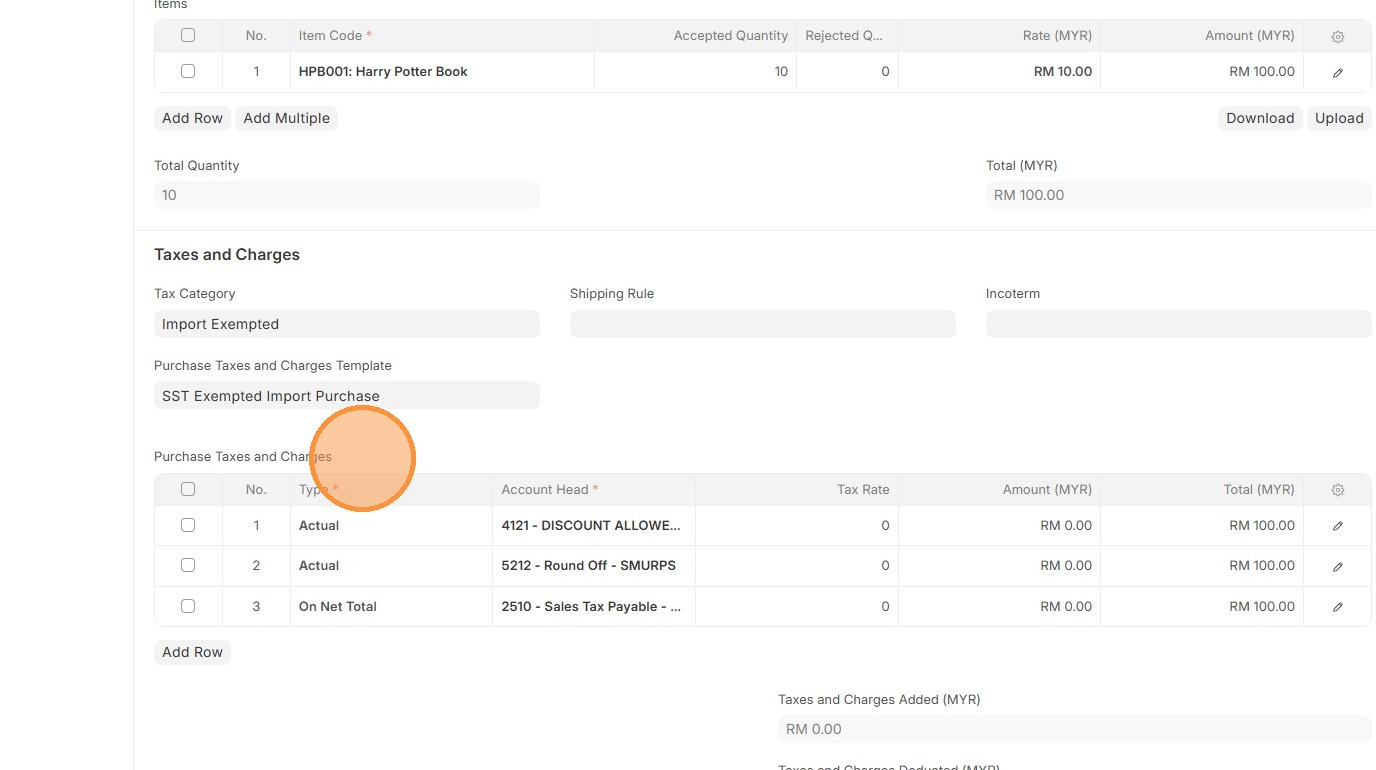Check the Sales Tax Payable row checkbox

188,606
